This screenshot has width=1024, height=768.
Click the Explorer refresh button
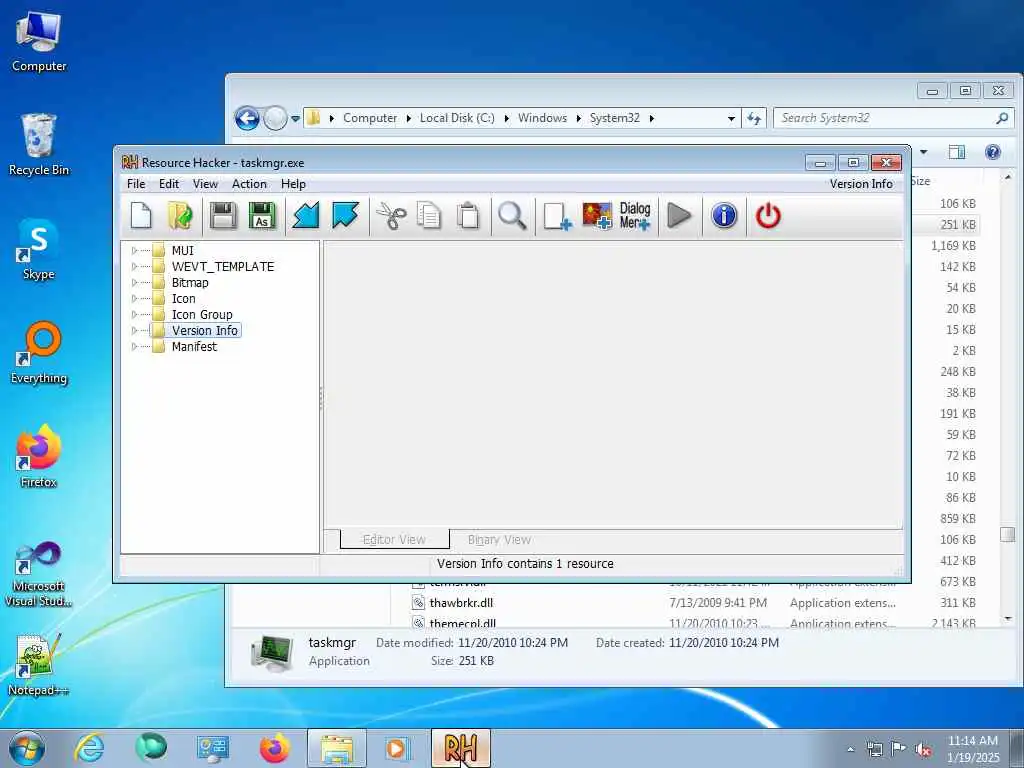point(754,118)
